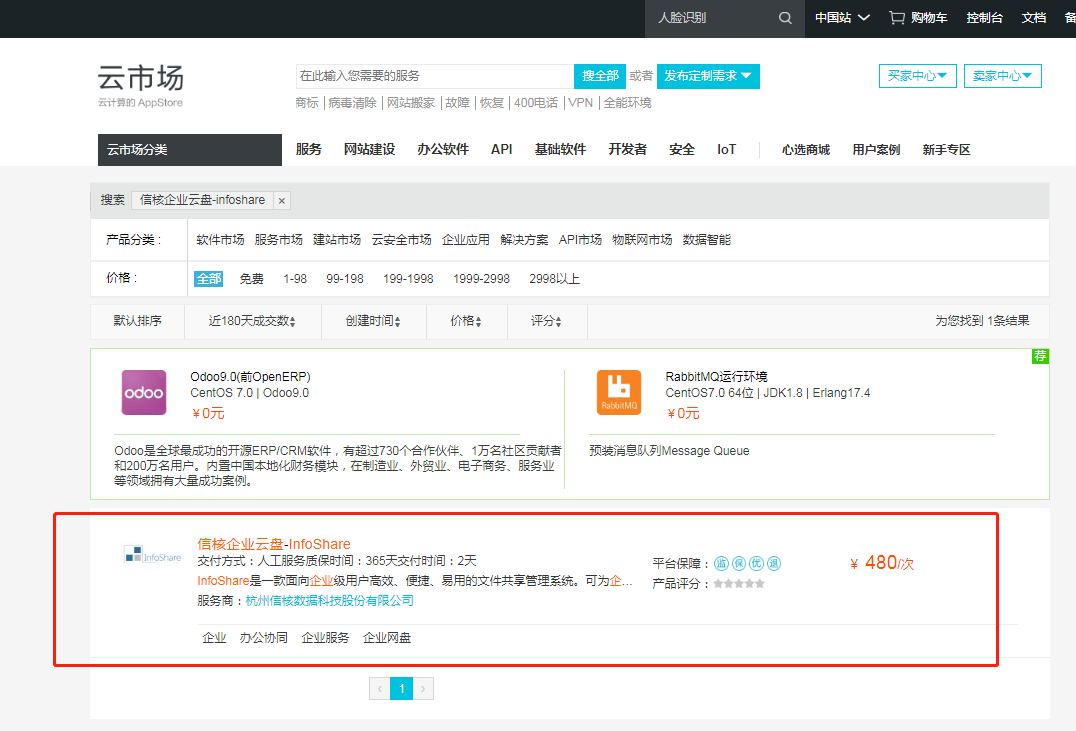Go to previous results page arrow

click(x=379, y=688)
